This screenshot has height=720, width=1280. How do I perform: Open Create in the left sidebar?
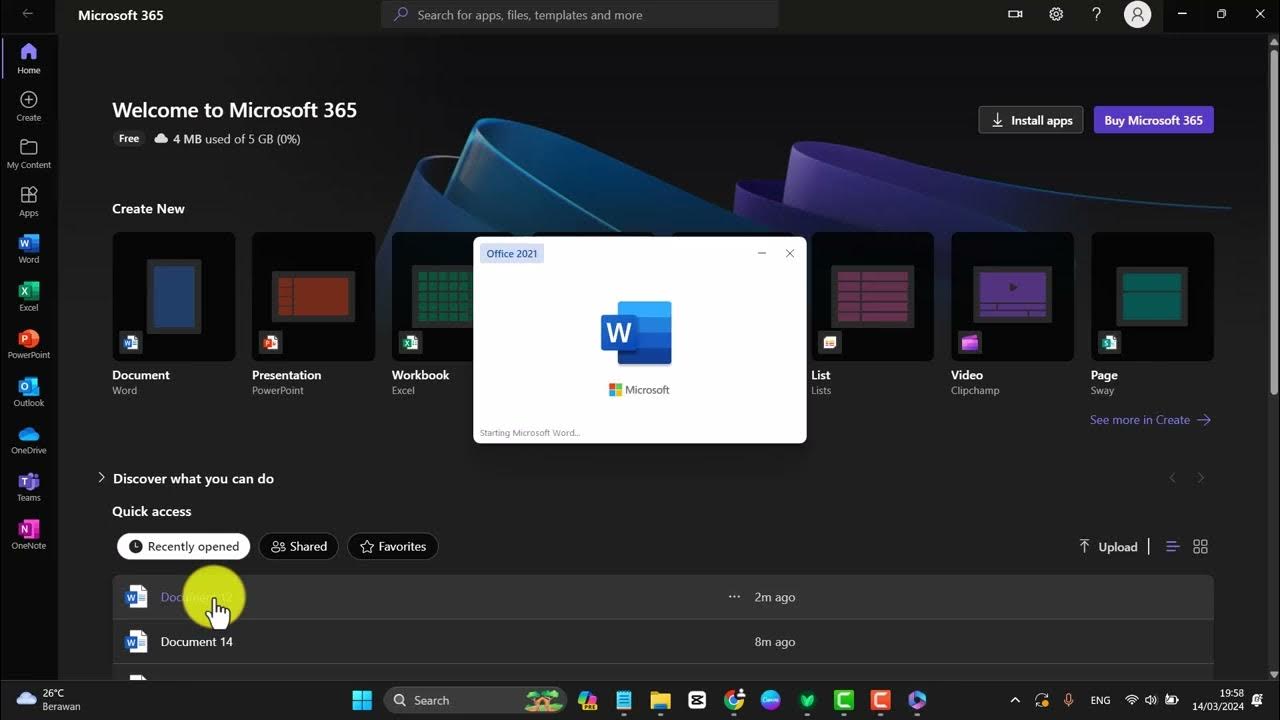click(x=29, y=106)
